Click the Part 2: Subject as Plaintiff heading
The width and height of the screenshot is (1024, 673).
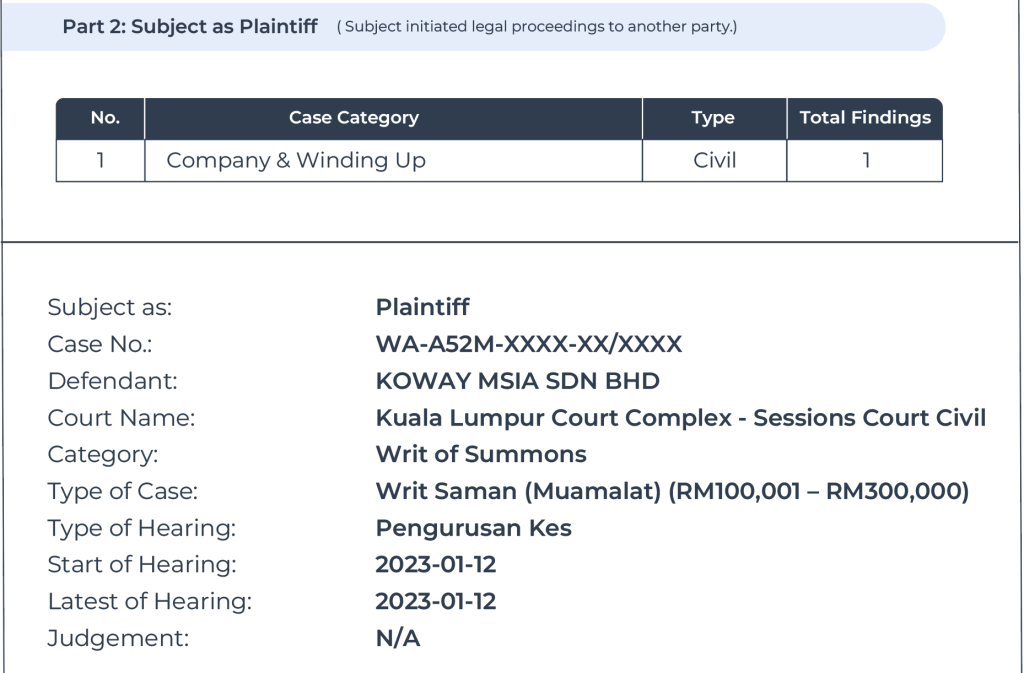[x=190, y=27]
